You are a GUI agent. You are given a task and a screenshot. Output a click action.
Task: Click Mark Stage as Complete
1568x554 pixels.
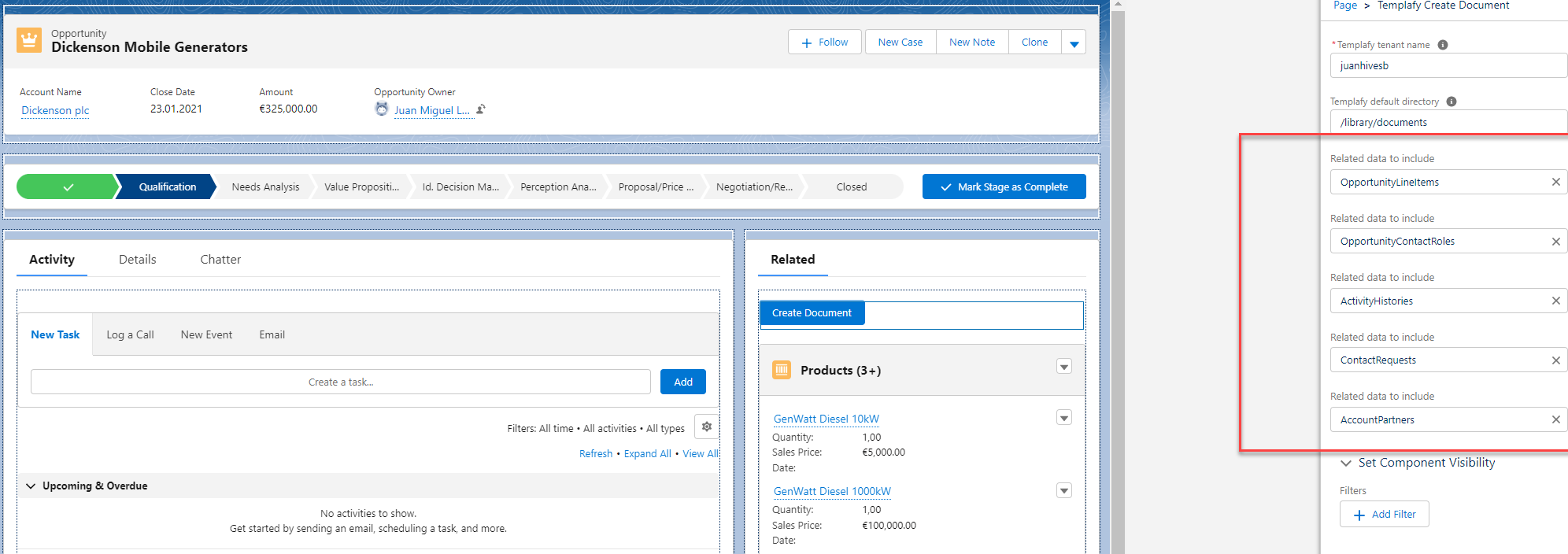(x=1004, y=187)
